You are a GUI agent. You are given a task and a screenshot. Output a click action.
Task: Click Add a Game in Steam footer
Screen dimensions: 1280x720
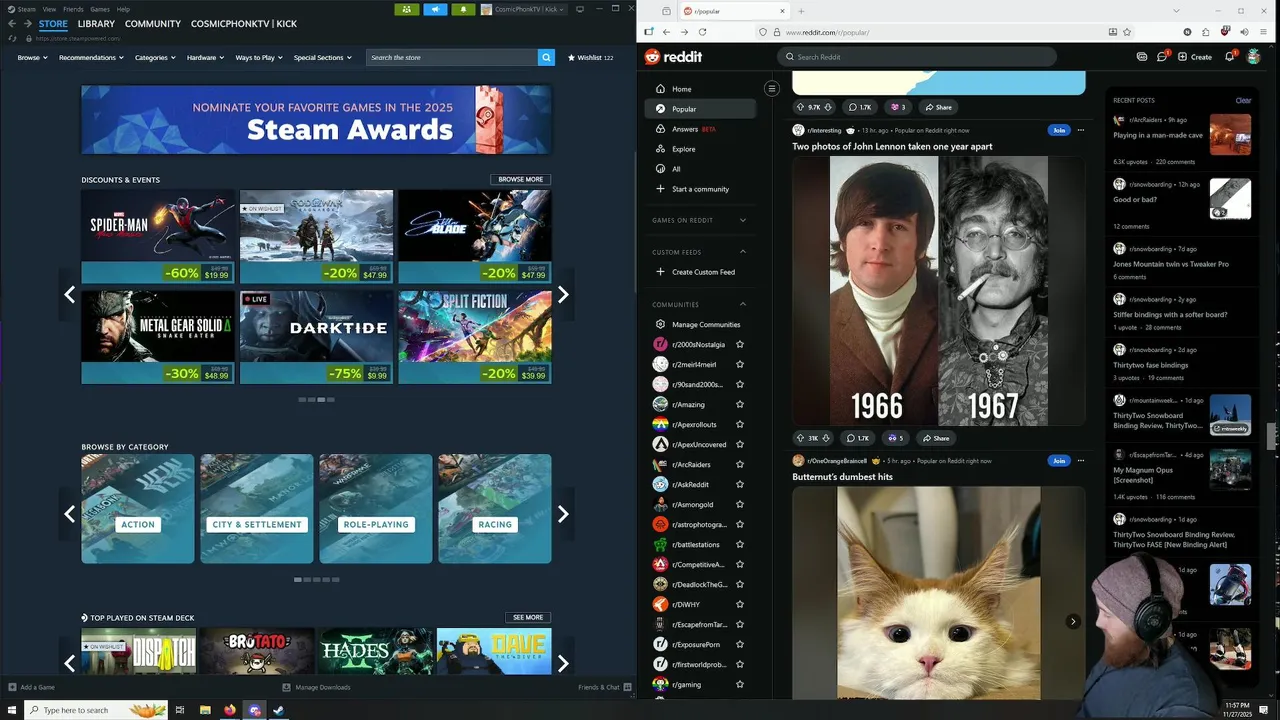click(x=31, y=687)
